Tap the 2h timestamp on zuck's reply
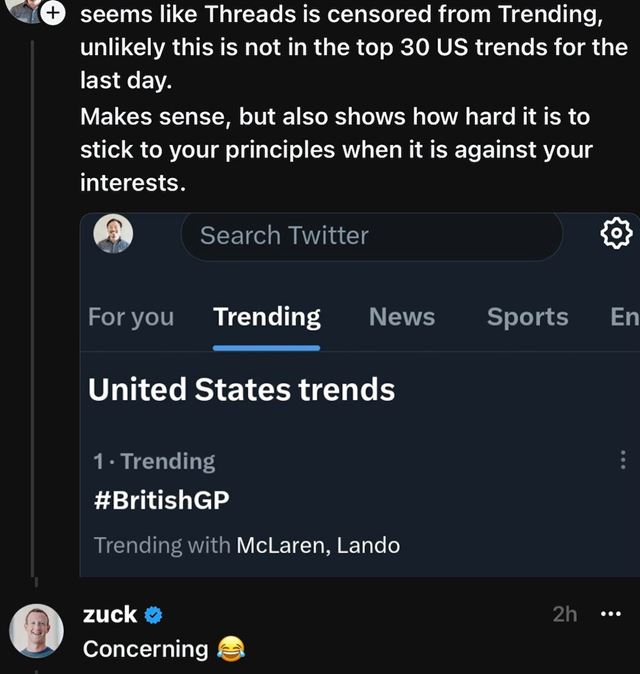The image size is (640, 674). (565, 614)
